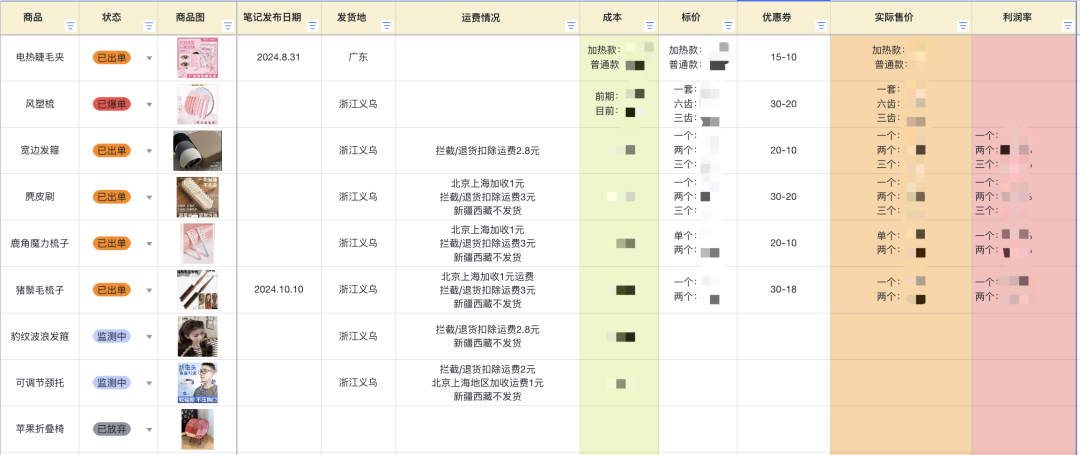
Task: Open 苹果折叠椅 product image thumbnail
Action: pyautogui.click(x=197, y=430)
